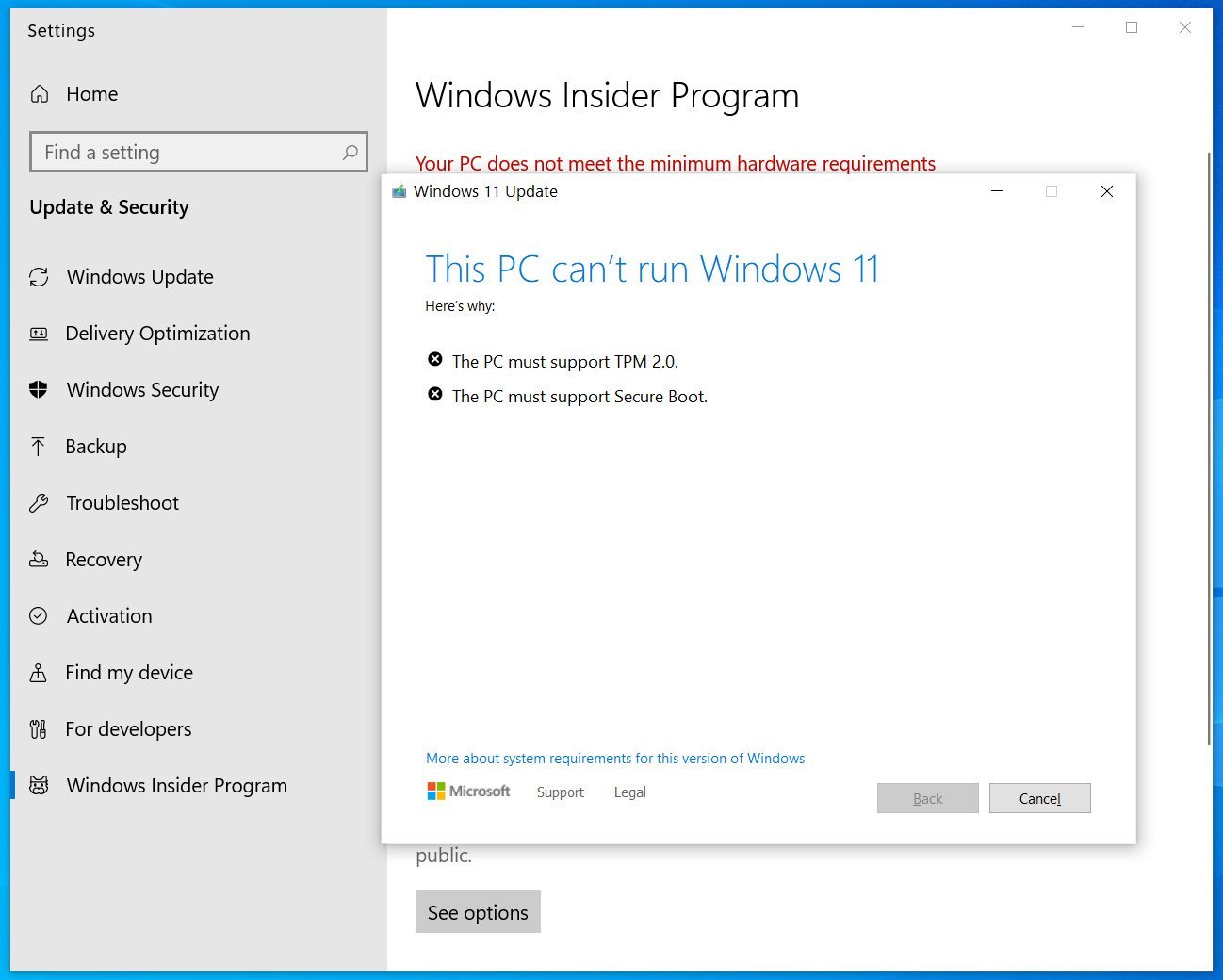Click the Troubleshoot wrench icon
Screen dimensions: 1223x980
coord(39,502)
